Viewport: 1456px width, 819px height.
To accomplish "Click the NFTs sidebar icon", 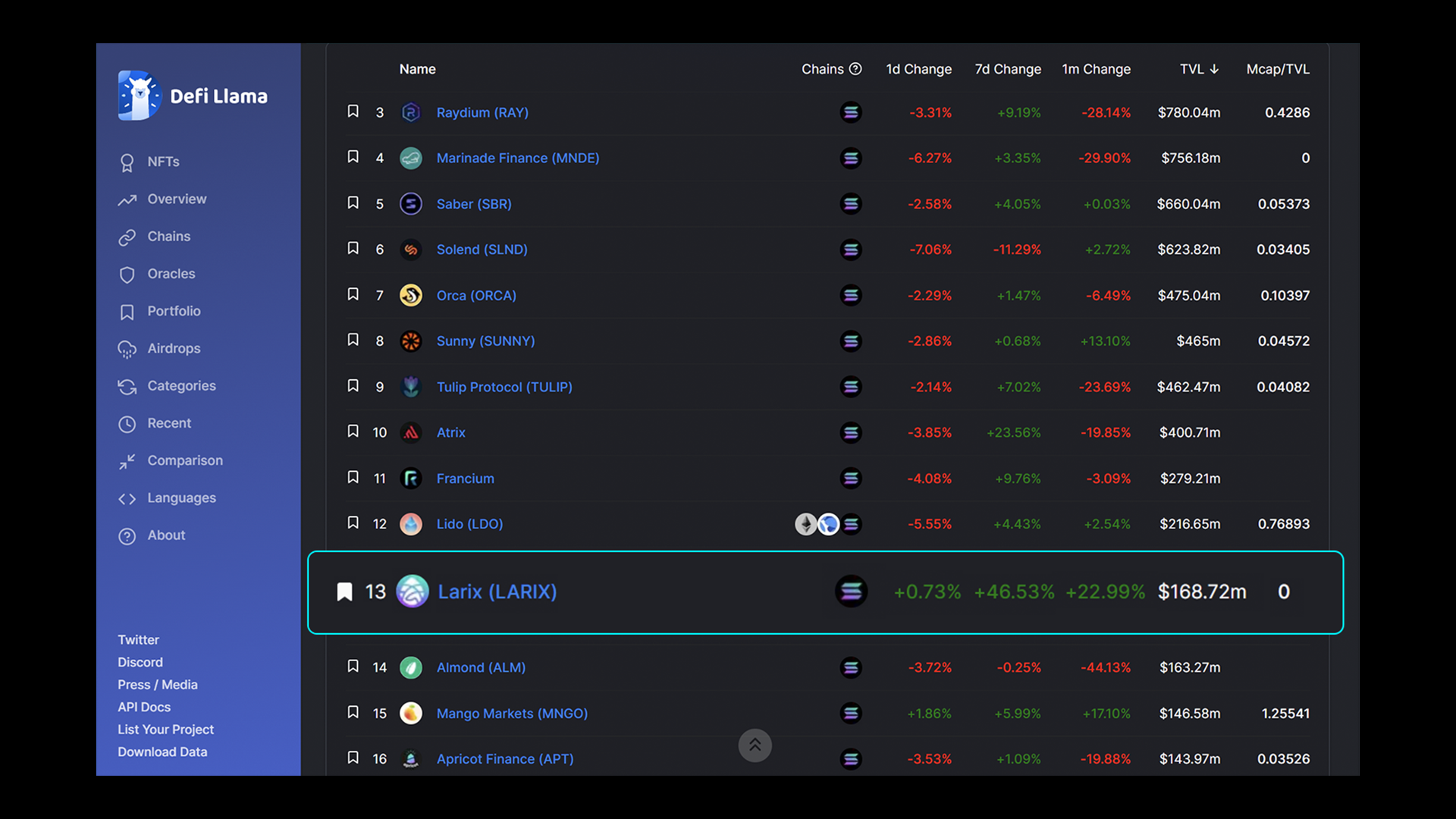I will pyautogui.click(x=127, y=162).
